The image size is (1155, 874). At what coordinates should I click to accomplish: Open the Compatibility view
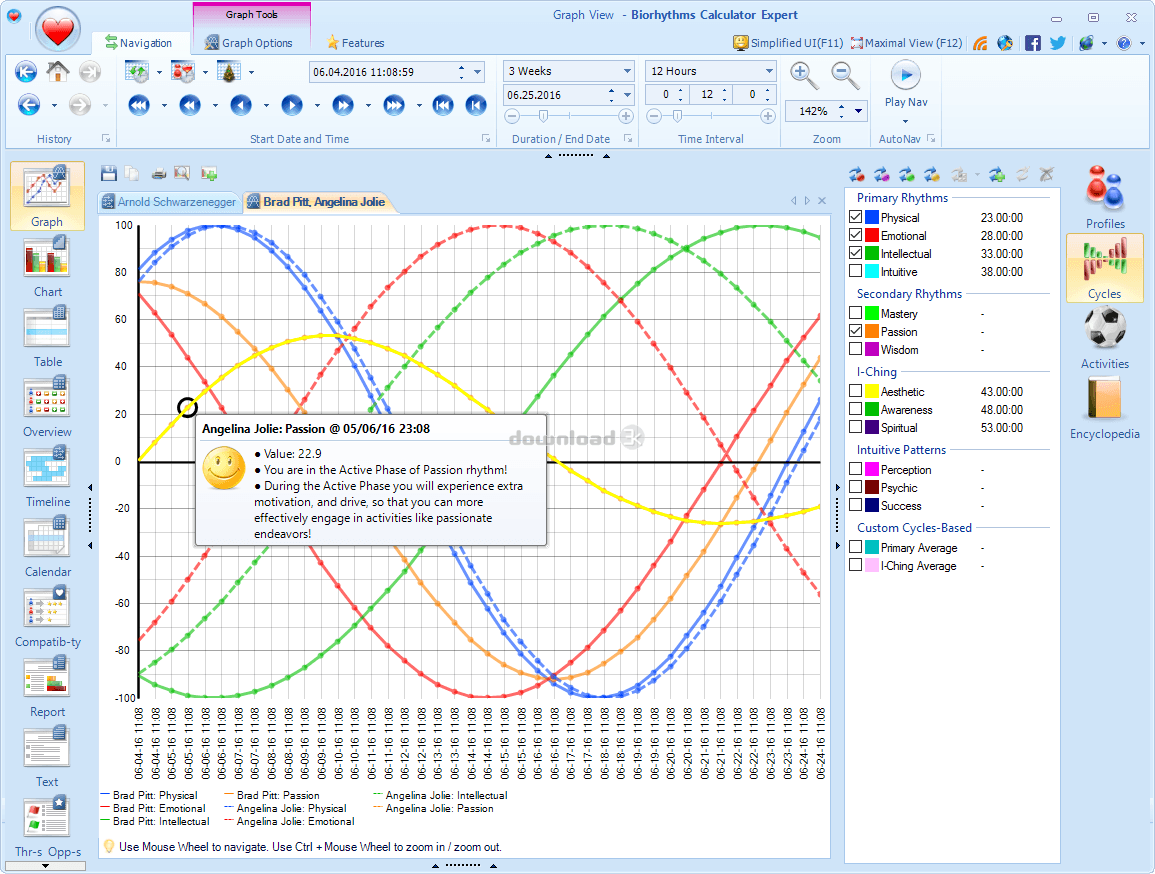click(x=47, y=616)
